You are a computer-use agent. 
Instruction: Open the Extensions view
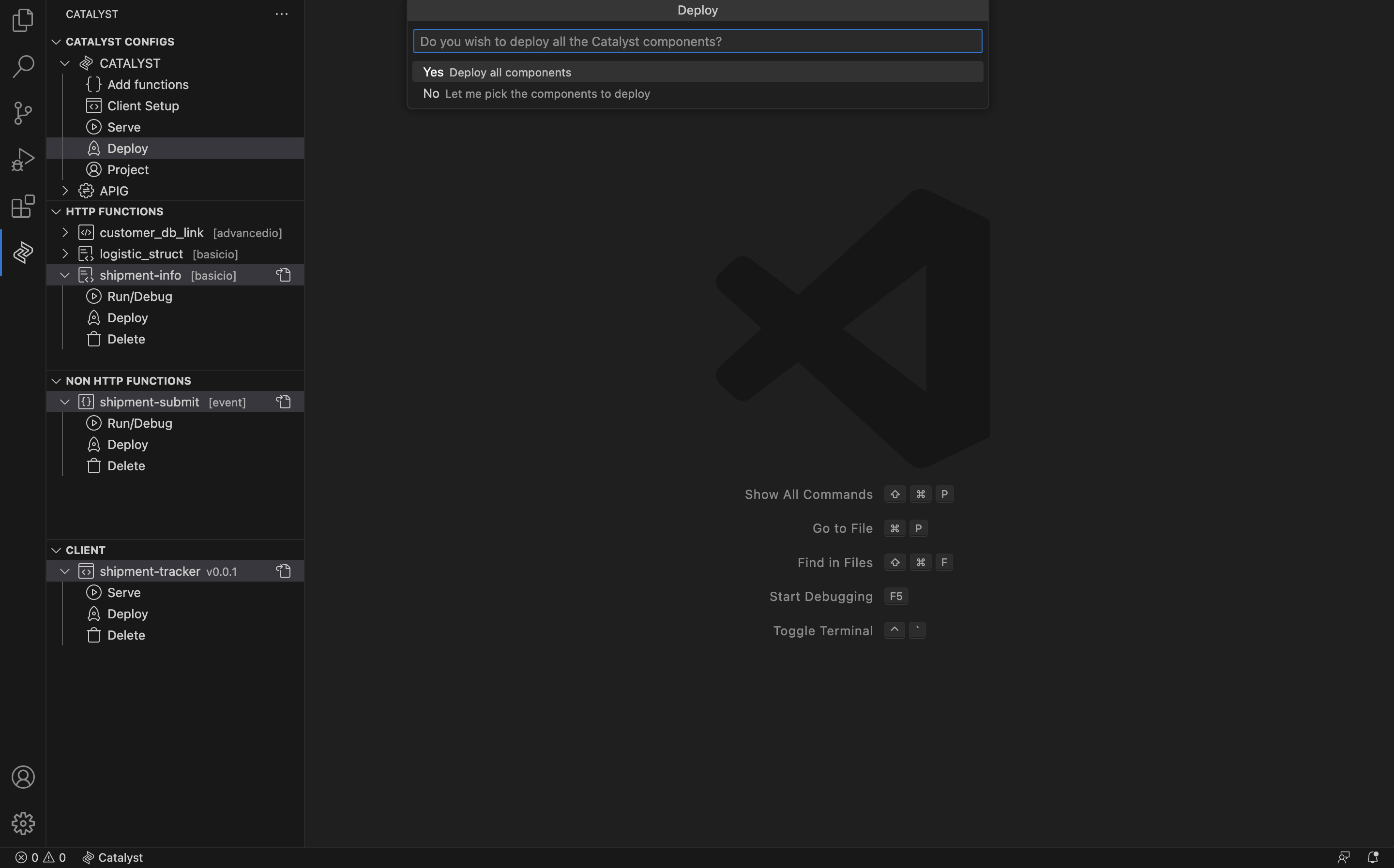pyautogui.click(x=23, y=206)
